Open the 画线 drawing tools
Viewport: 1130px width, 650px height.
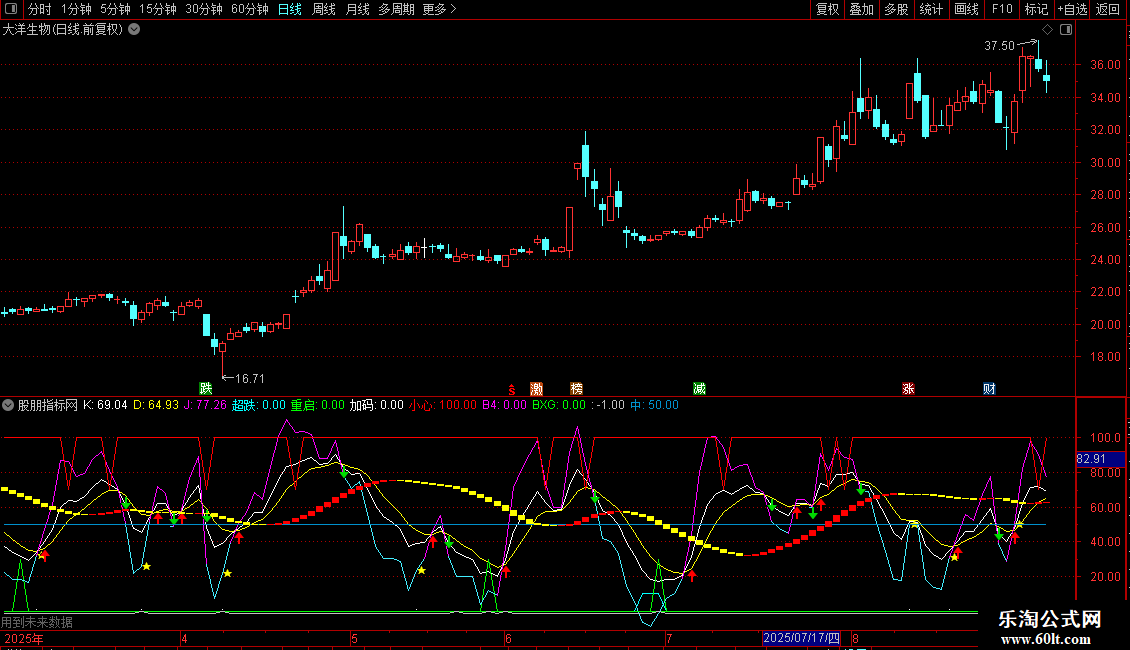pos(966,9)
